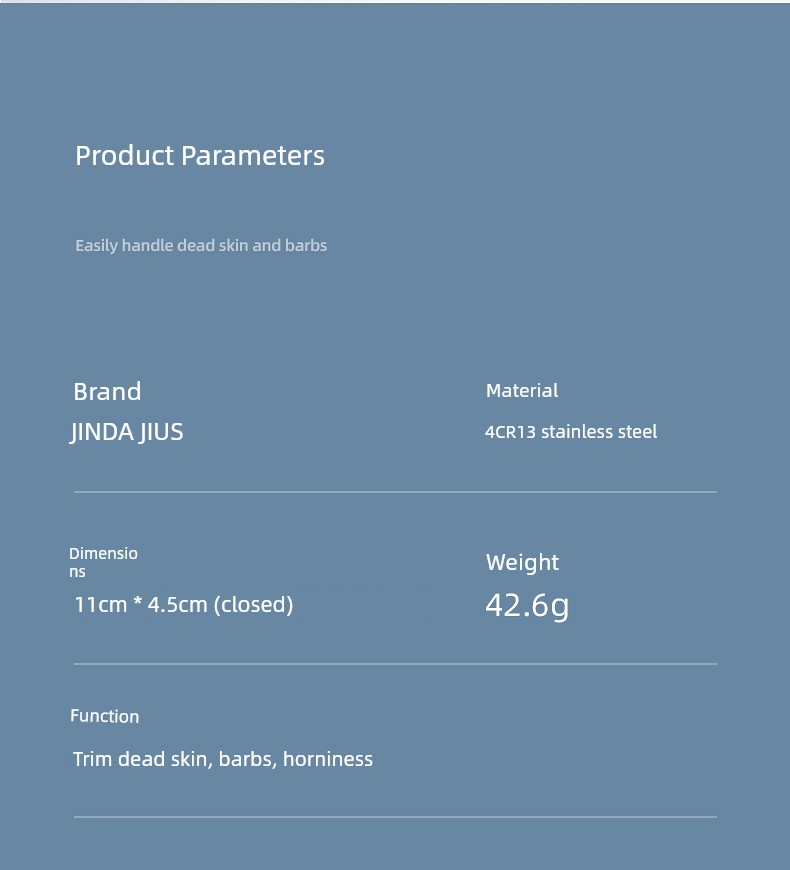
Task: Click the divider line below the Function row
Action: coord(395,817)
